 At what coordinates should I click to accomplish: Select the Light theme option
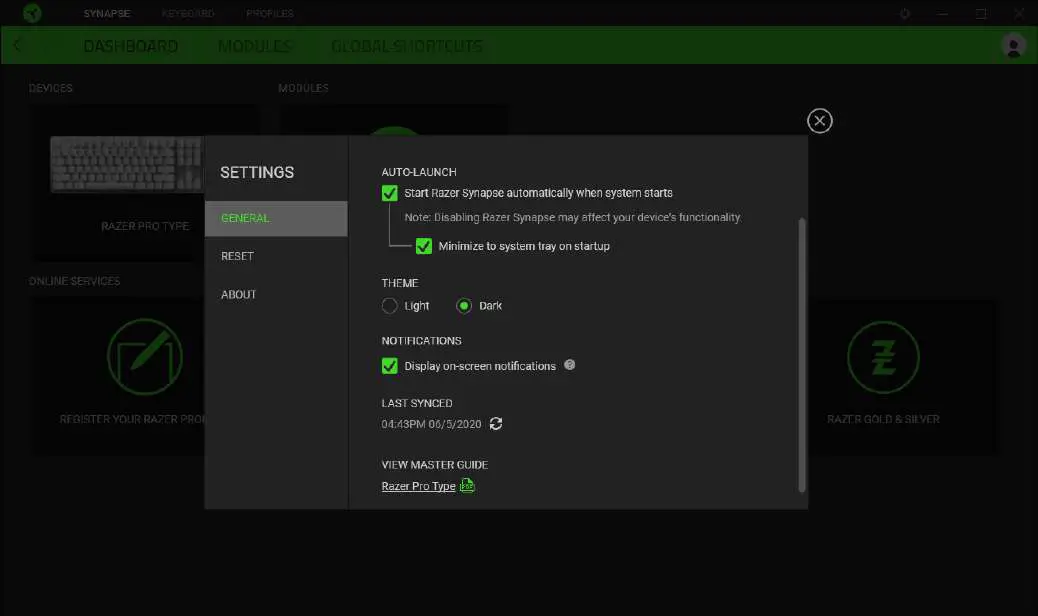point(390,306)
